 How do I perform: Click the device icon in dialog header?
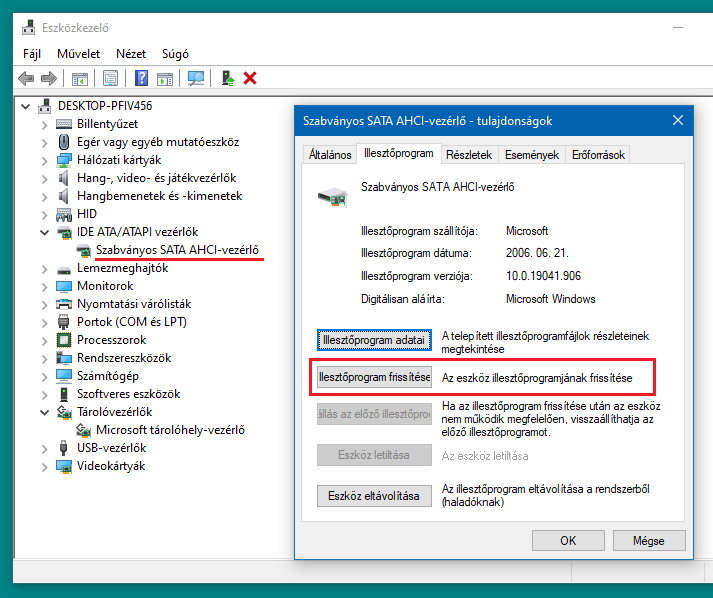tap(332, 197)
